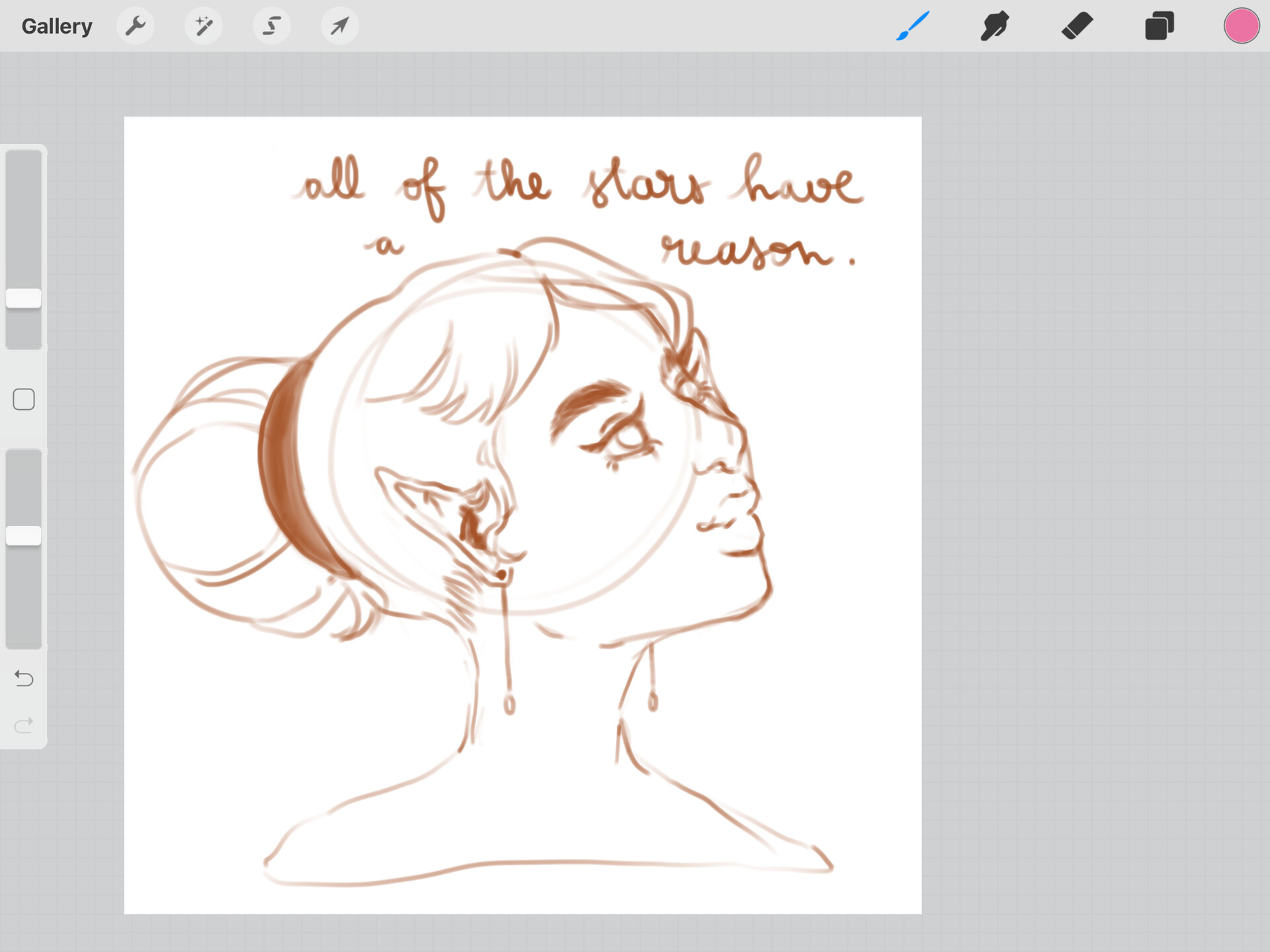Select the Paint brush tool

point(912,25)
